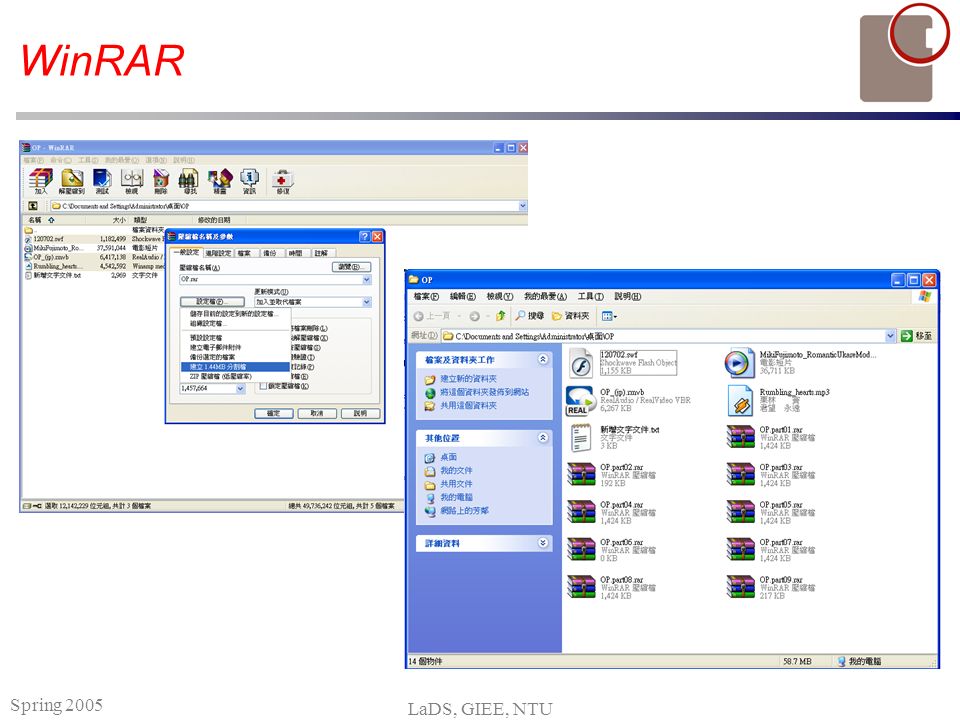Open the Explorer 我的最愛(A) menu
This screenshot has width=960, height=720.
click(x=545, y=296)
